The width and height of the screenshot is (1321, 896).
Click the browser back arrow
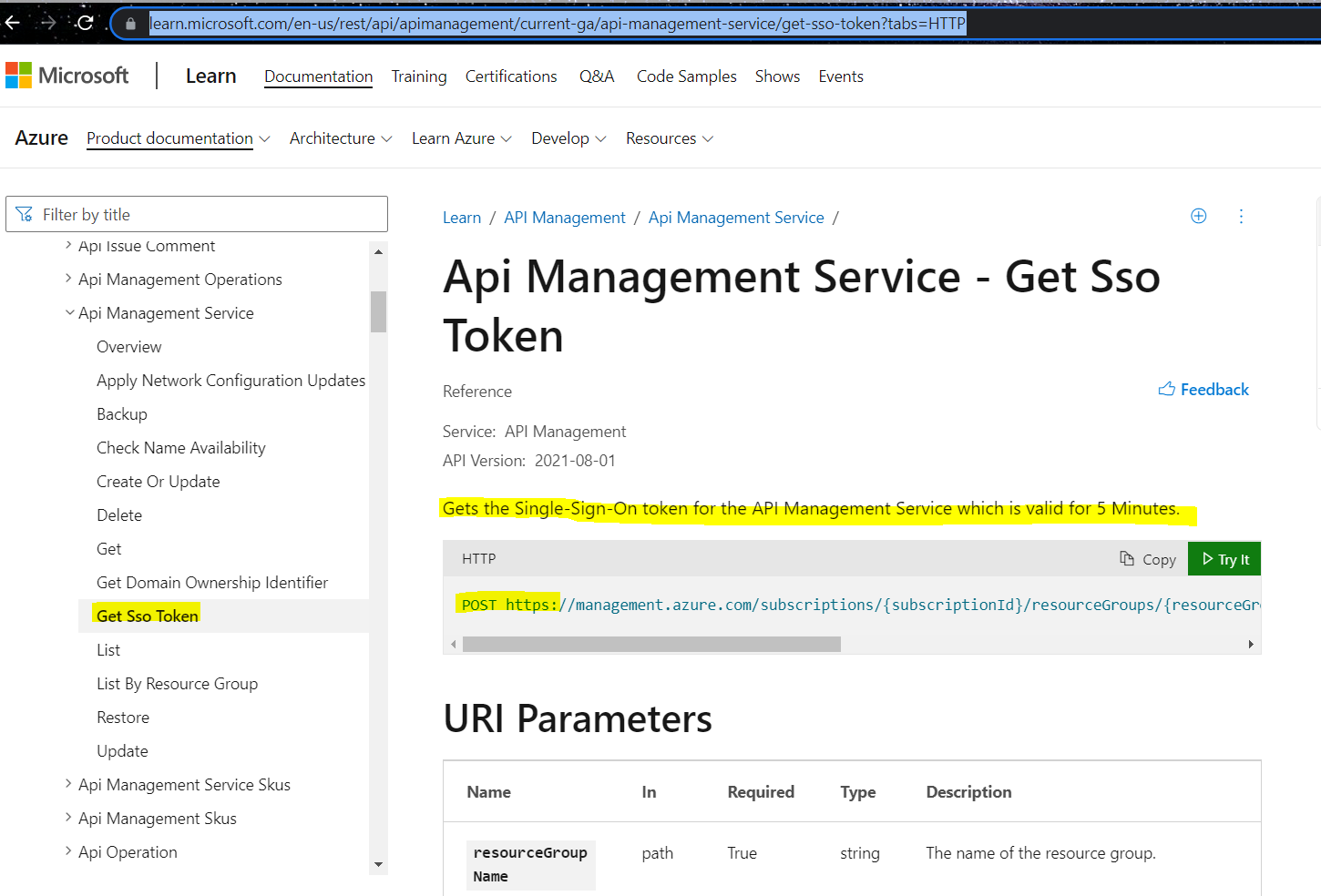[13, 23]
